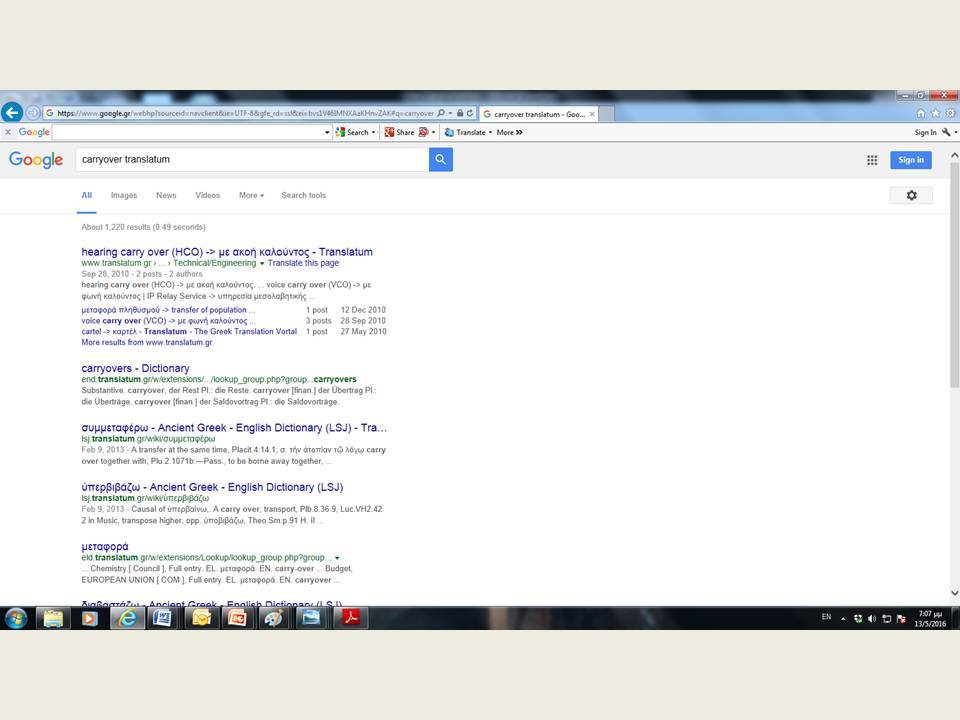
Task: Go back with the browser back arrow
Action: pyautogui.click(x=12, y=113)
